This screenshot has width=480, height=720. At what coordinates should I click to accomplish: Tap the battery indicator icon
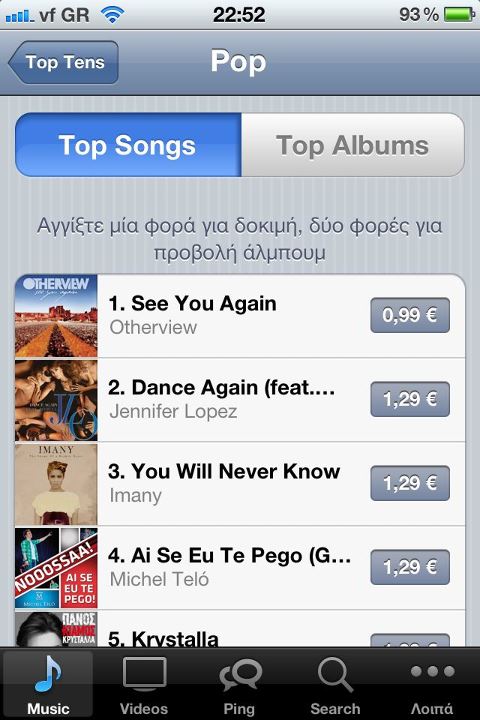pyautogui.click(x=459, y=15)
